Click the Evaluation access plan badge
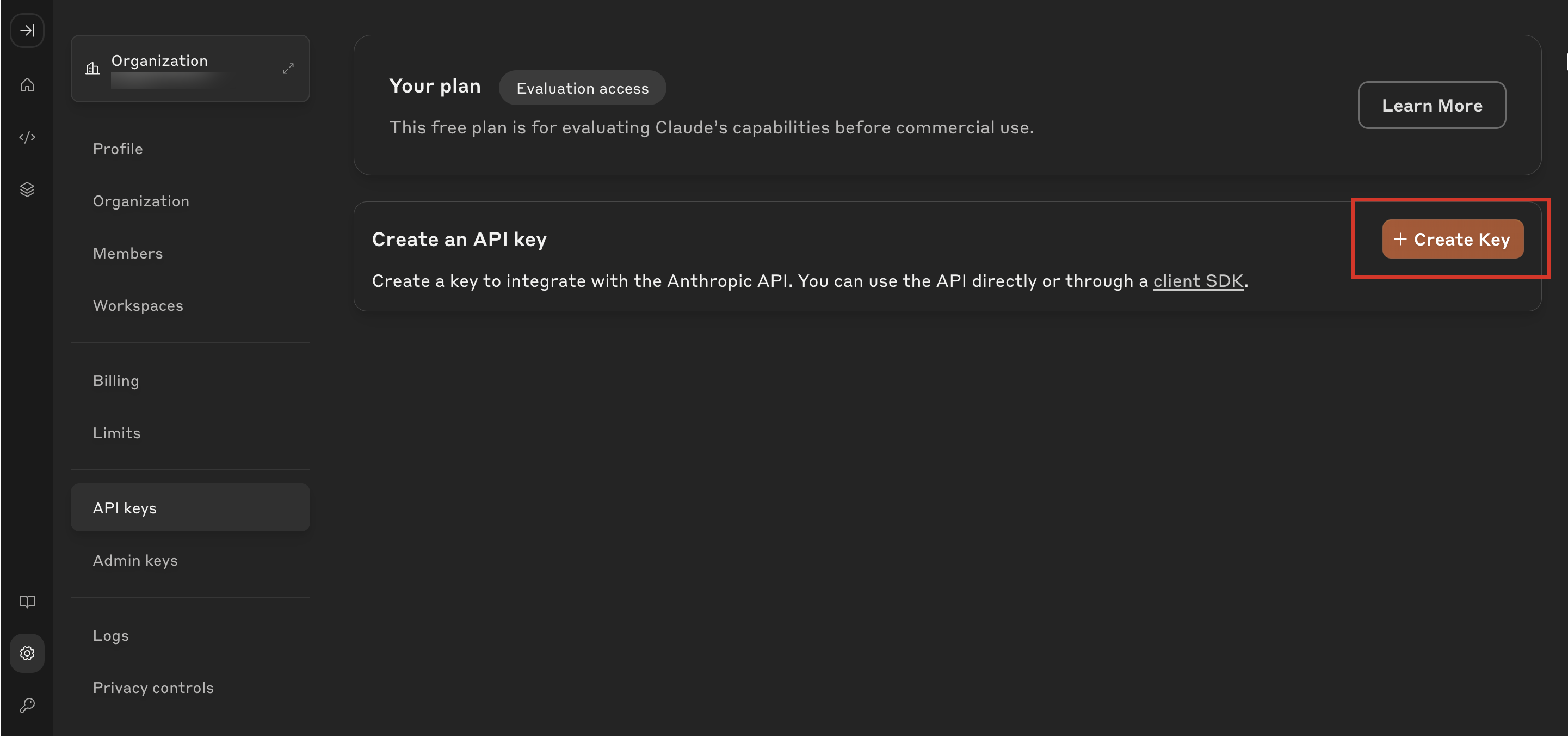Image resolution: width=1568 pixels, height=736 pixels. coord(582,88)
